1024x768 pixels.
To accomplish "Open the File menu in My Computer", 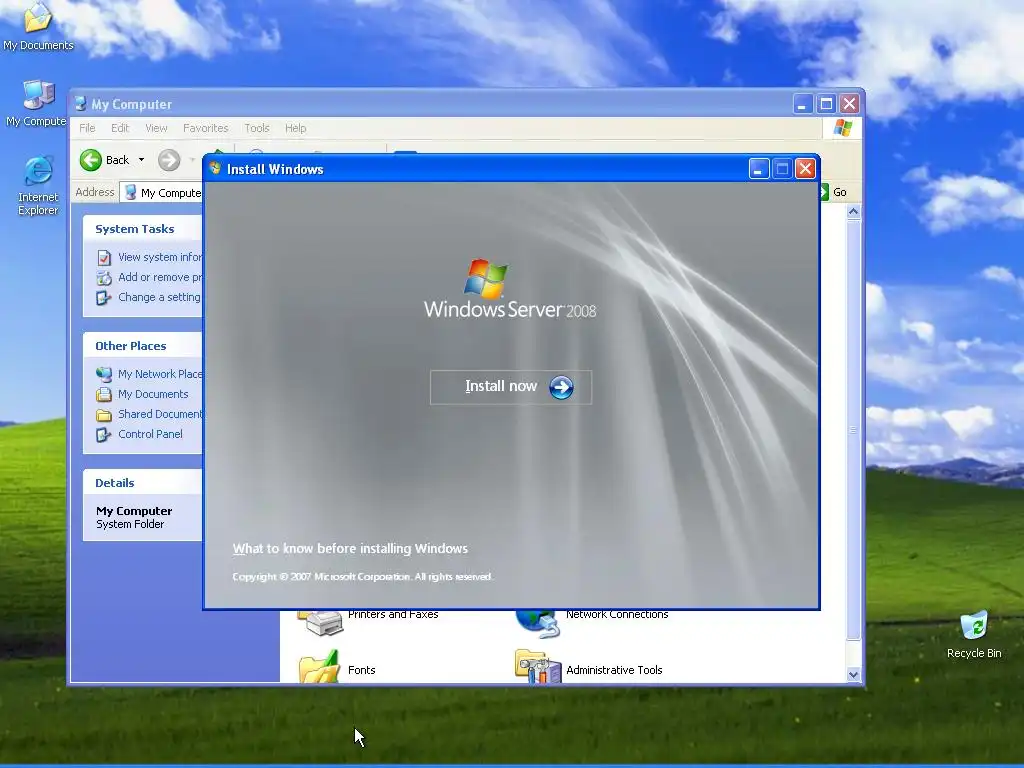I will tap(88, 128).
